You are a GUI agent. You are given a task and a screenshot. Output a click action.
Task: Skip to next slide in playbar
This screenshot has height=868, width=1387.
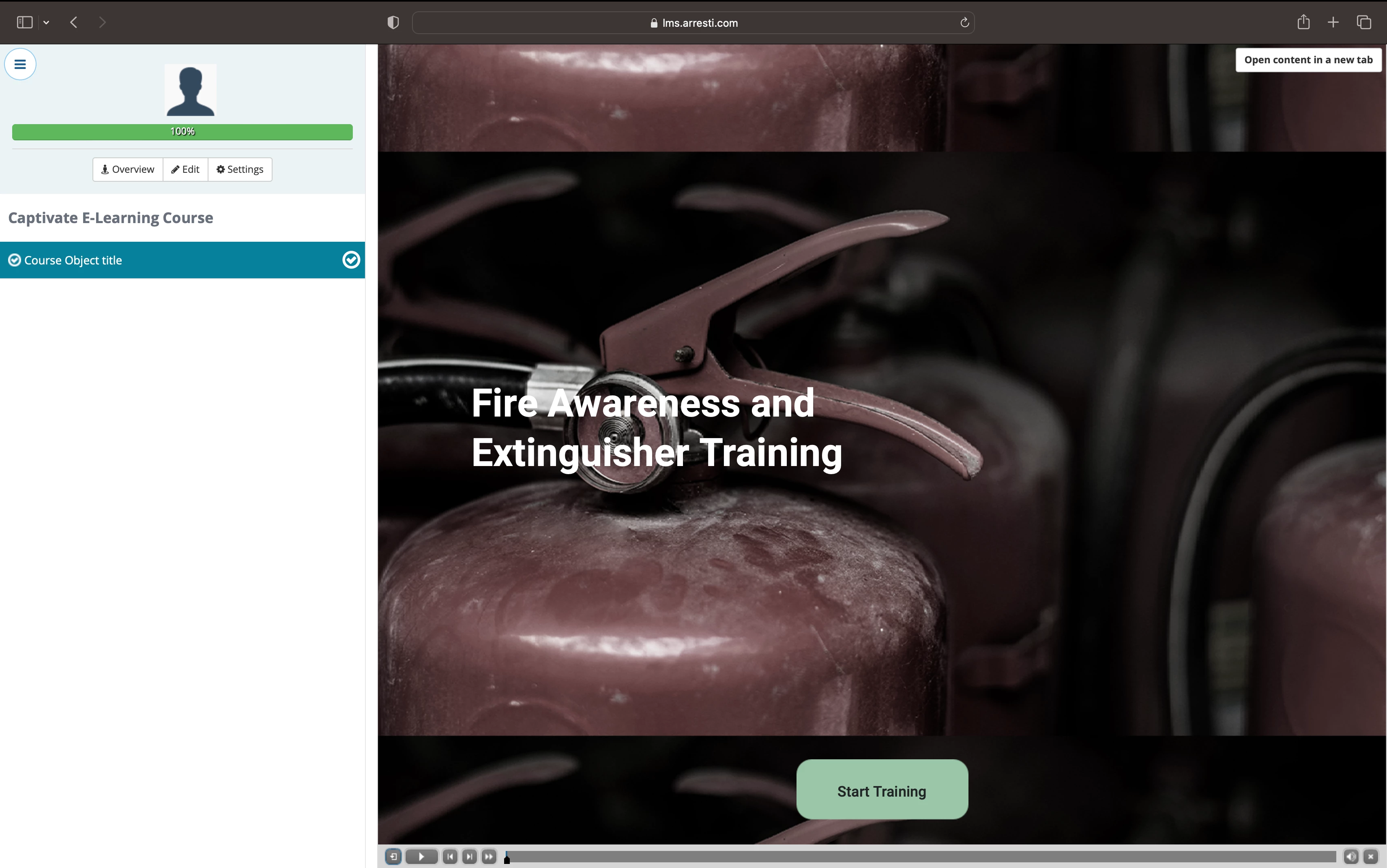click(x=469, y=857)
